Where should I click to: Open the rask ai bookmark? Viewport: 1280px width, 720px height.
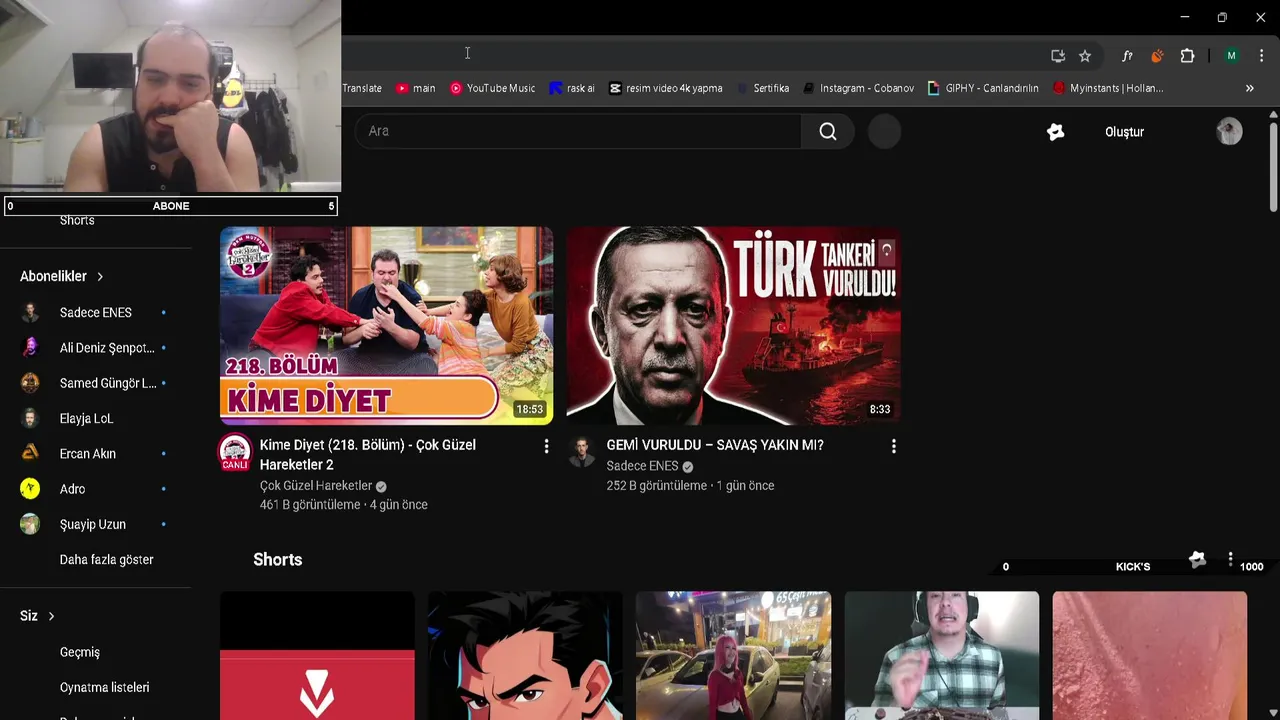[572, 88]
